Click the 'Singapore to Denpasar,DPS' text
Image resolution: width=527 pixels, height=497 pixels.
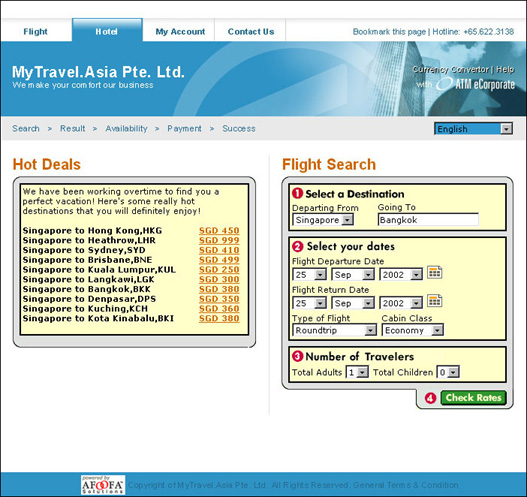(x=89, y=299)
